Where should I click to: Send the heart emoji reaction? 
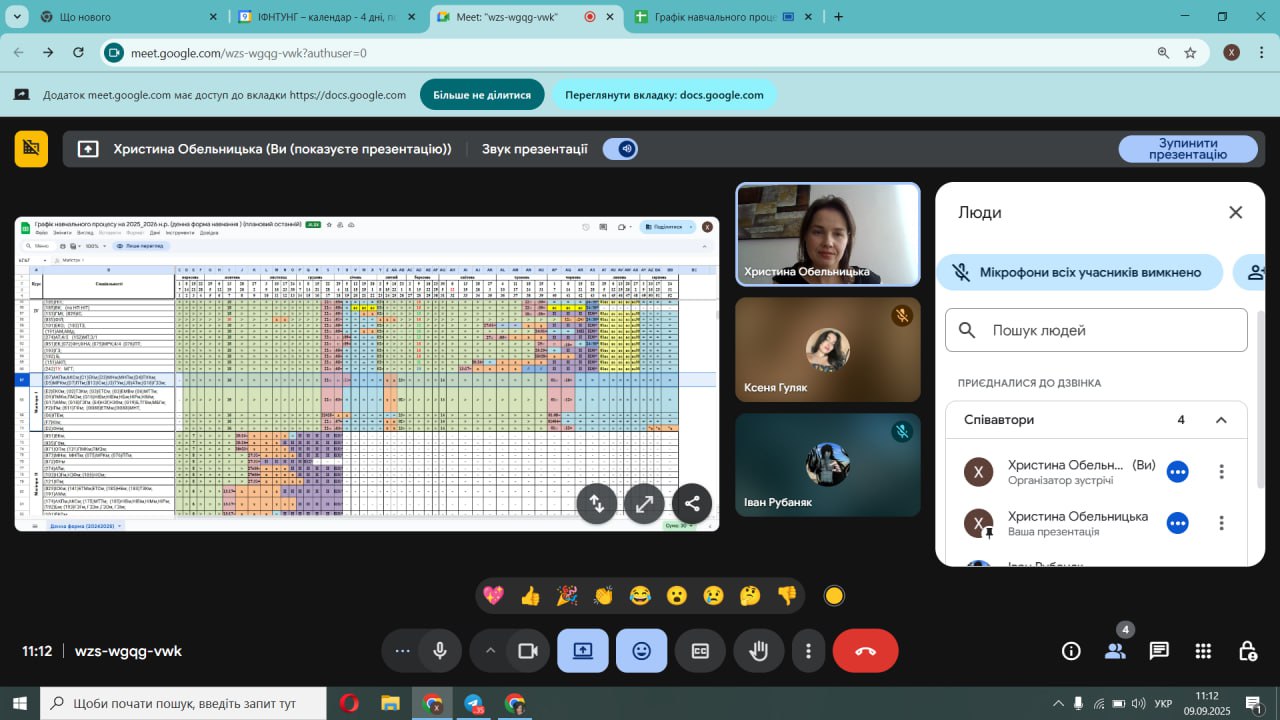tap(493, 596)
